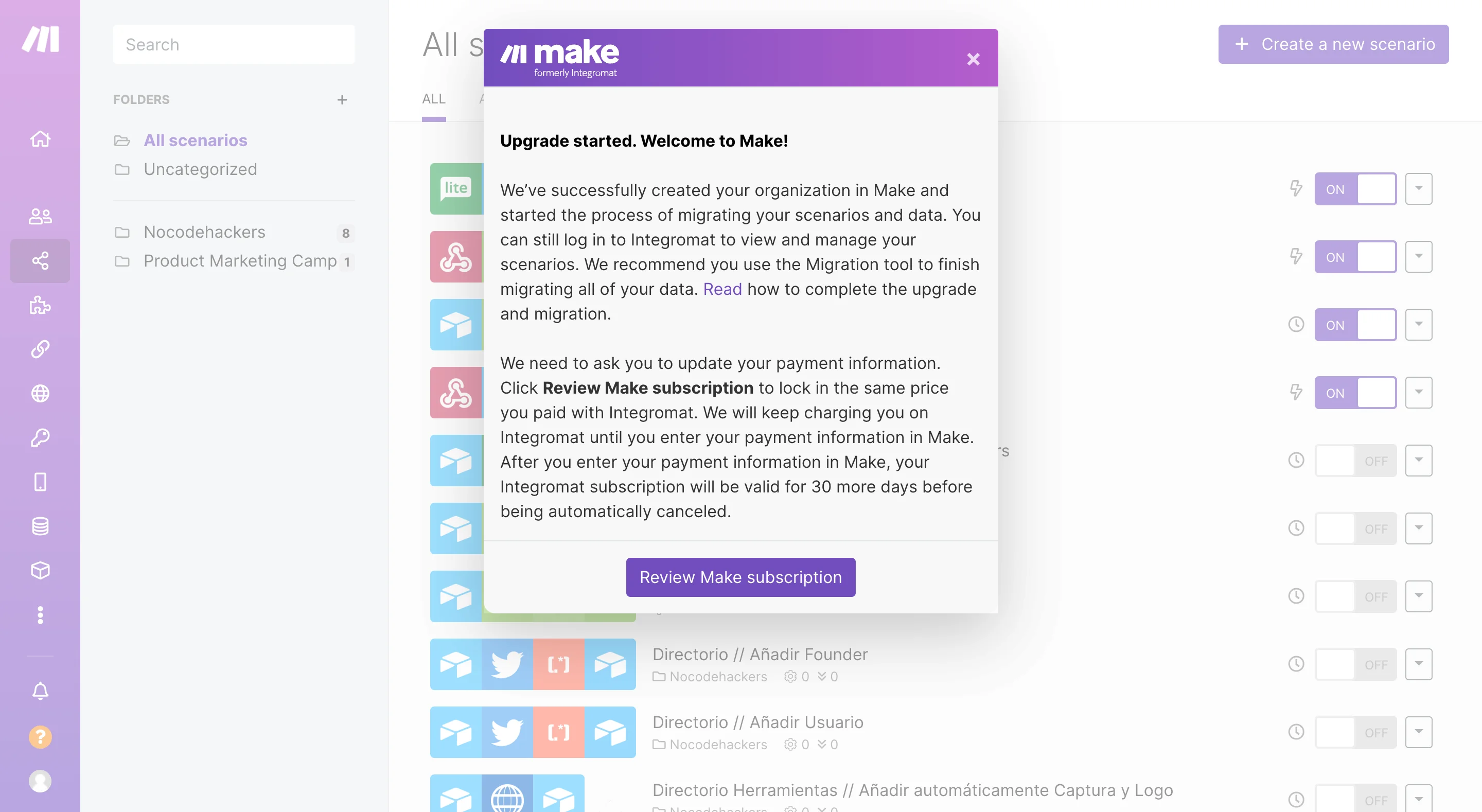The height and width of the screenshot is (812, 1482).
Task: Open the Keys icon in sidebar
Action: coord(40,438)
